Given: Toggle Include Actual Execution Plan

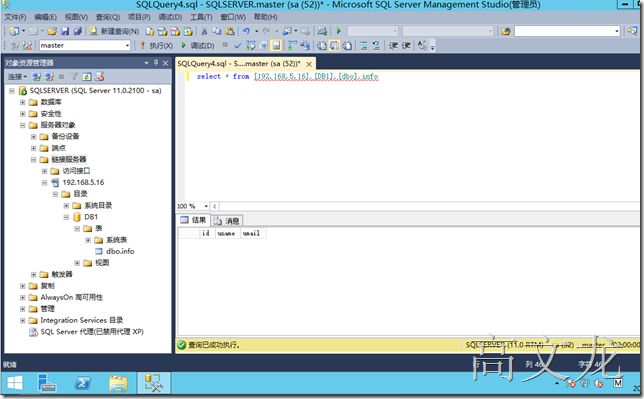Looking at the screenshot, I should click(x=292, y=45).
